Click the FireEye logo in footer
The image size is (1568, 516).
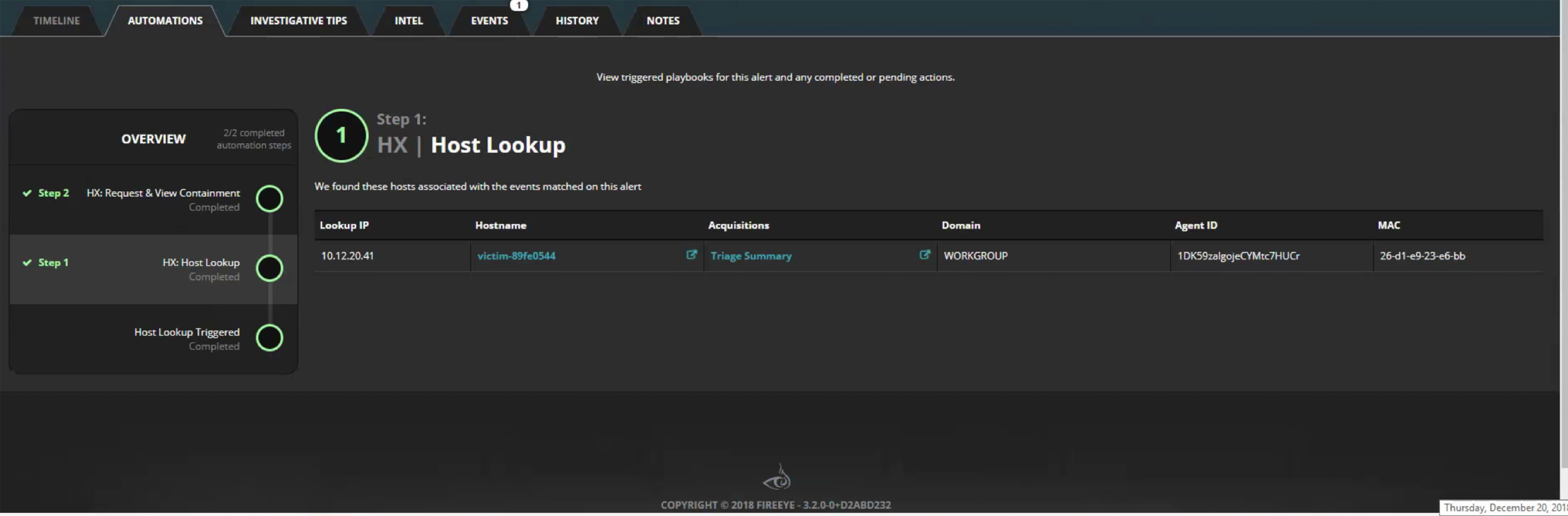coord(777,478)
